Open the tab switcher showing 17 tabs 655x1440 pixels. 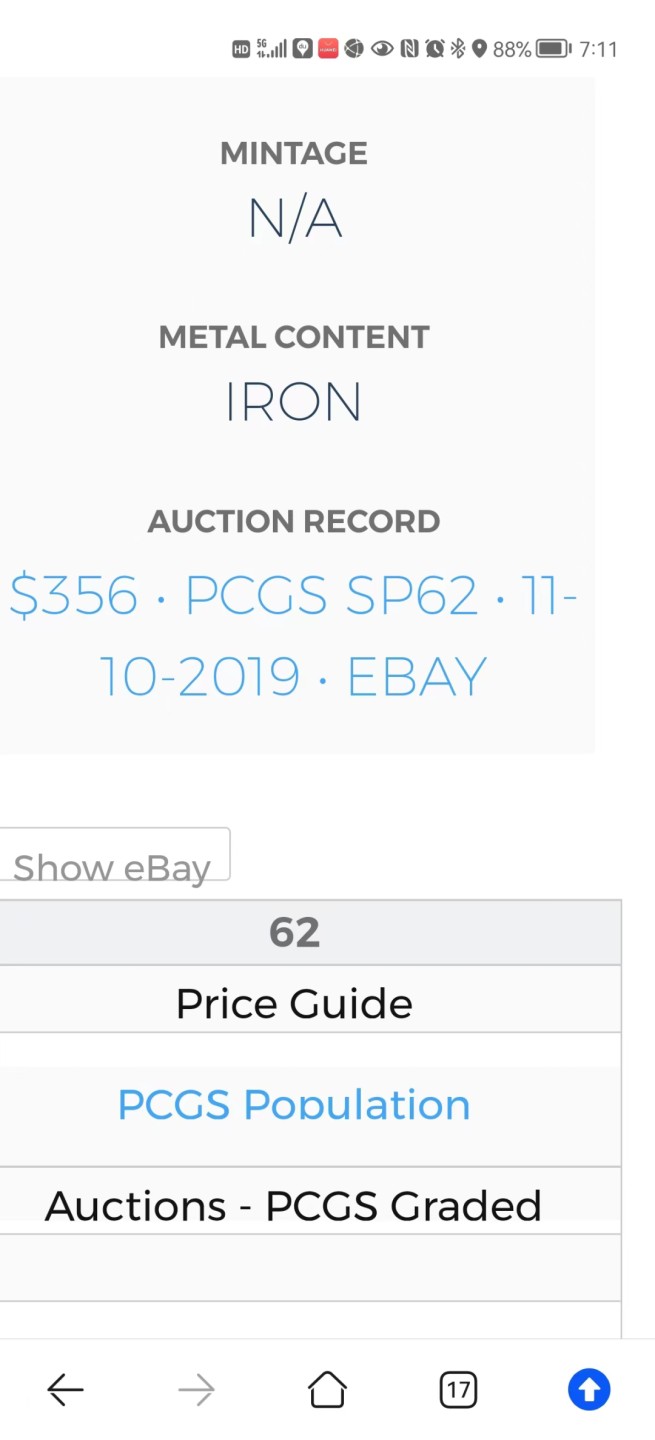click(x=458, y=1389)
